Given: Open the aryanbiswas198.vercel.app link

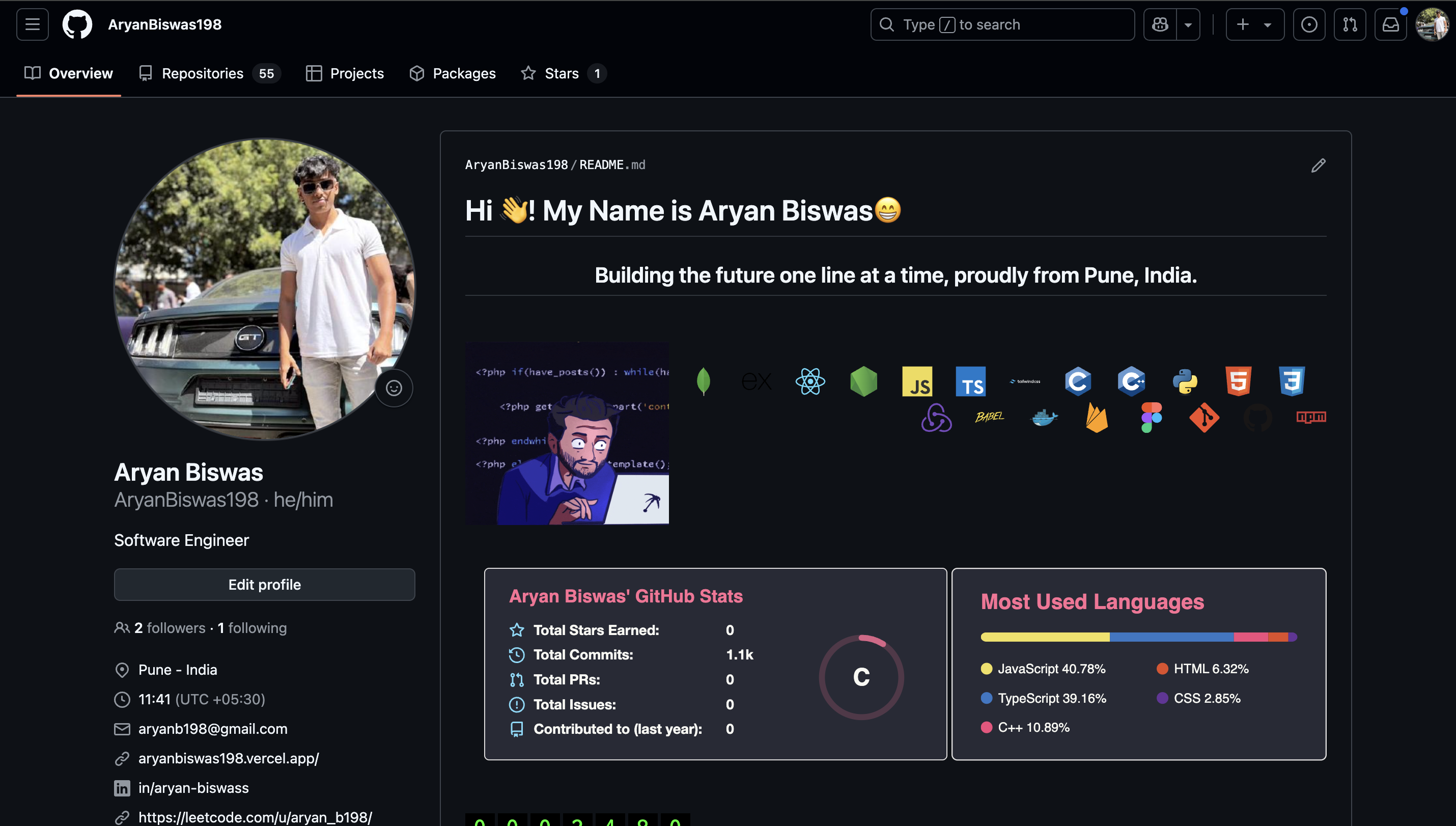Looking at the screenshot, I should tap(229, 758).
